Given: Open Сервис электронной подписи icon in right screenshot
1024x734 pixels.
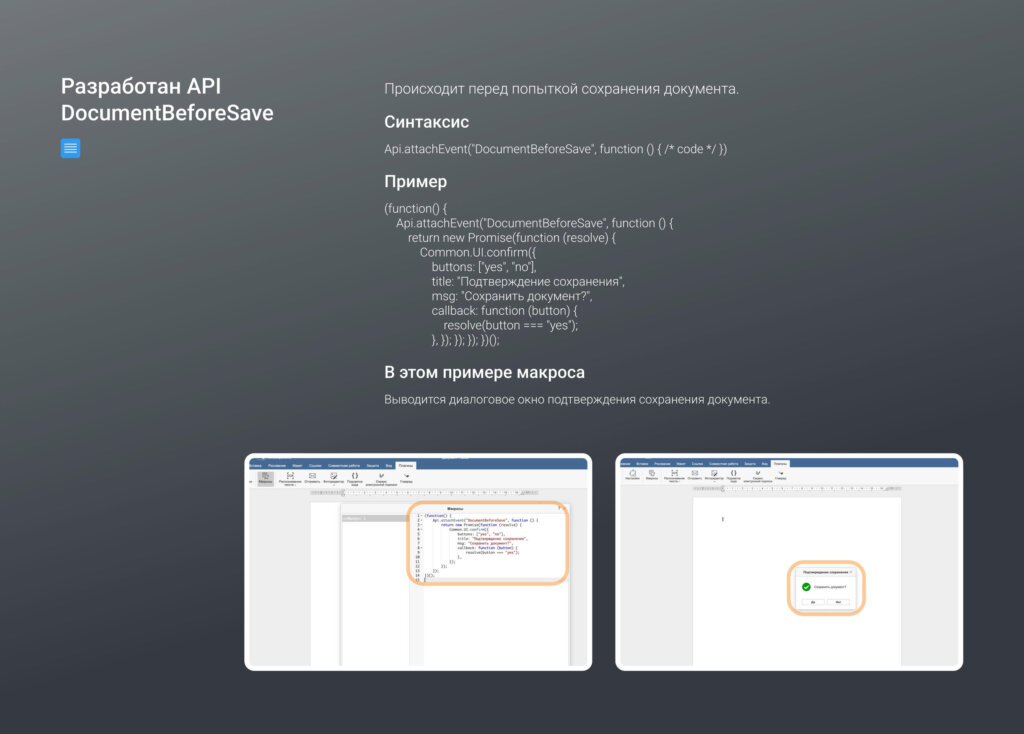Looking at the screenshot, I should (x=757, y=474).
